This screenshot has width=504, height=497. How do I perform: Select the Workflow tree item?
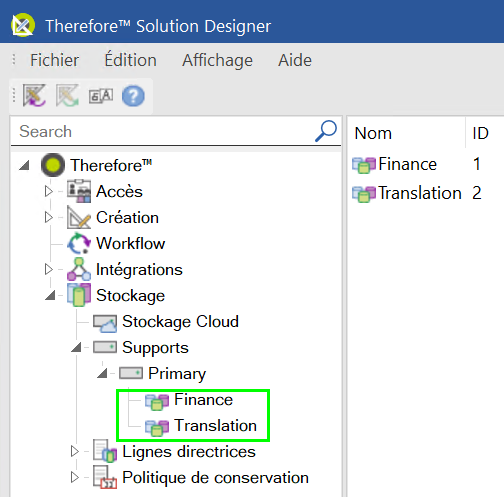(131, 243)
